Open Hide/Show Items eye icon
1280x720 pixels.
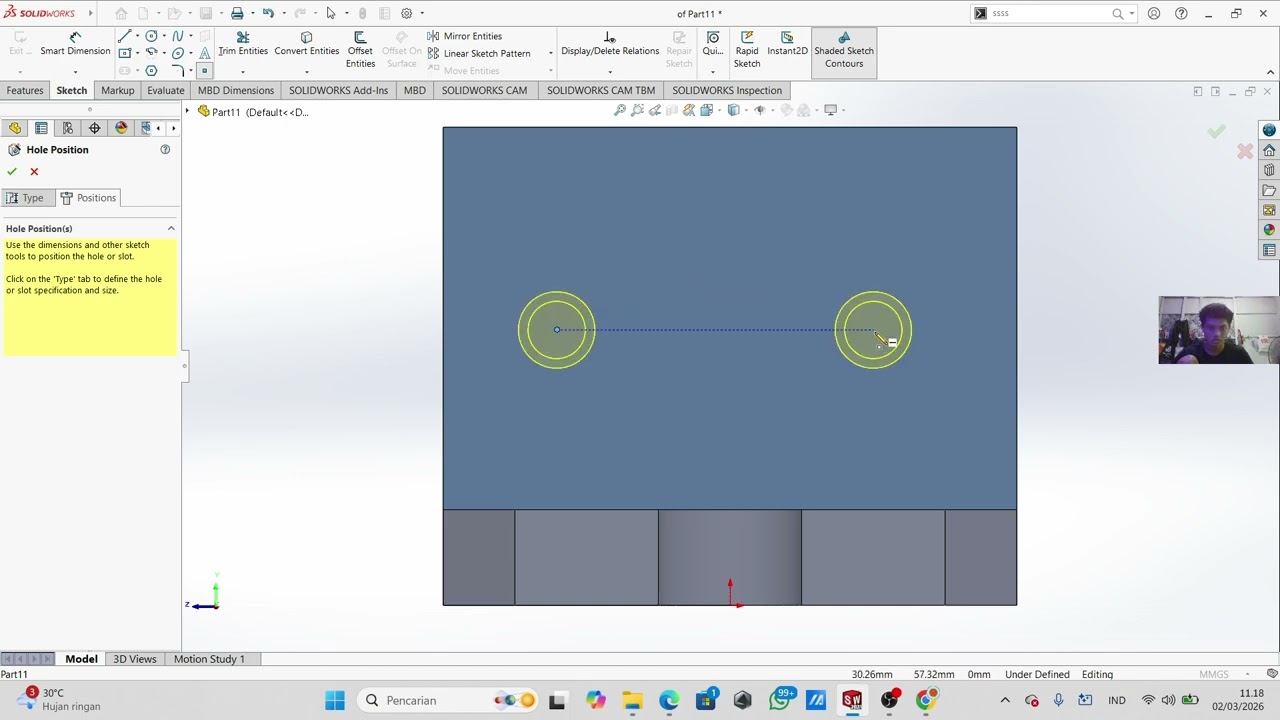pos(760,110)
